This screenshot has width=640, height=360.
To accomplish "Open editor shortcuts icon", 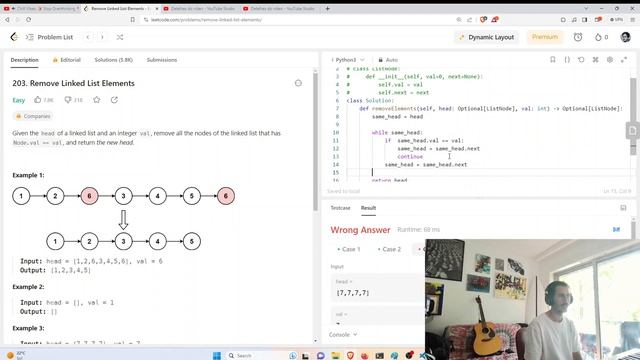I will [x=596, y=60].
